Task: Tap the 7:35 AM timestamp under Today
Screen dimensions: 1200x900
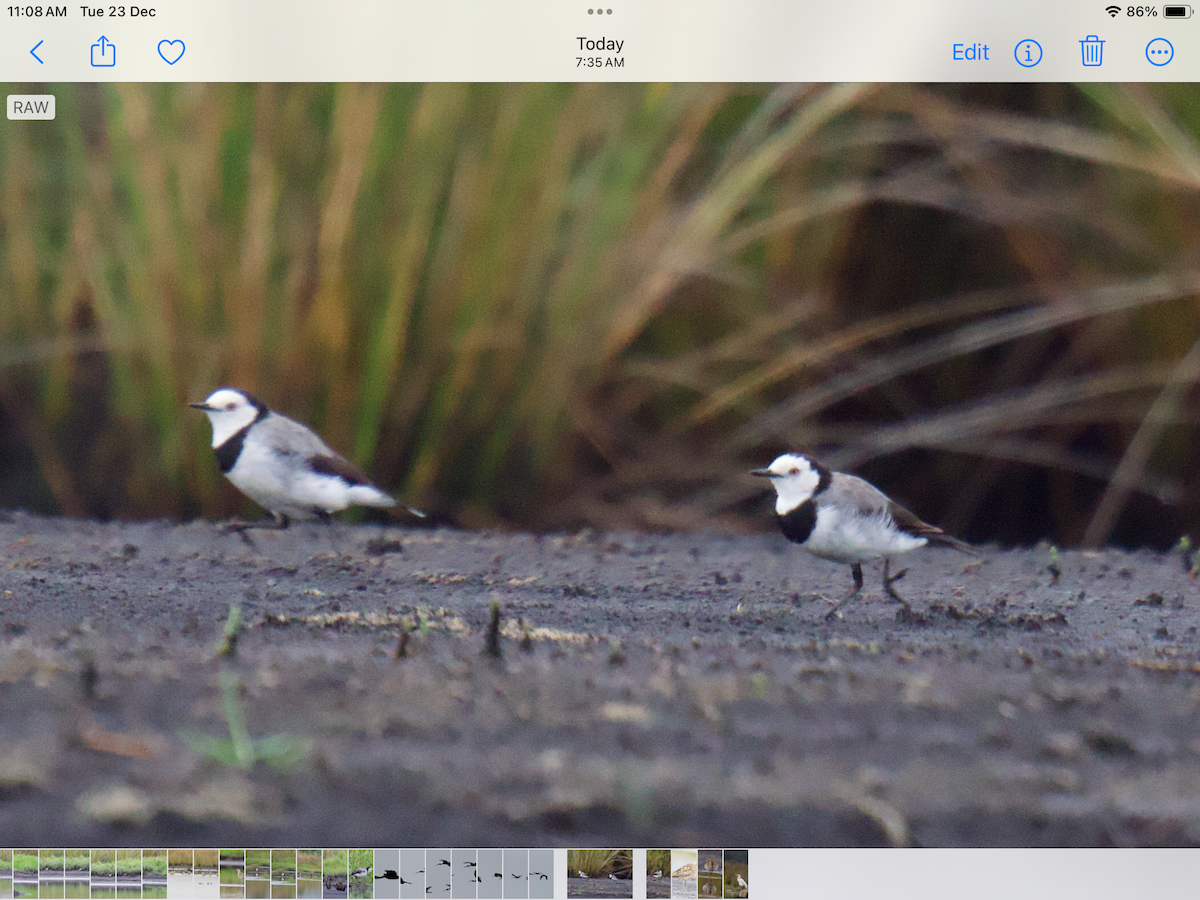Action: pyautogui.click(x=599, y=60)
